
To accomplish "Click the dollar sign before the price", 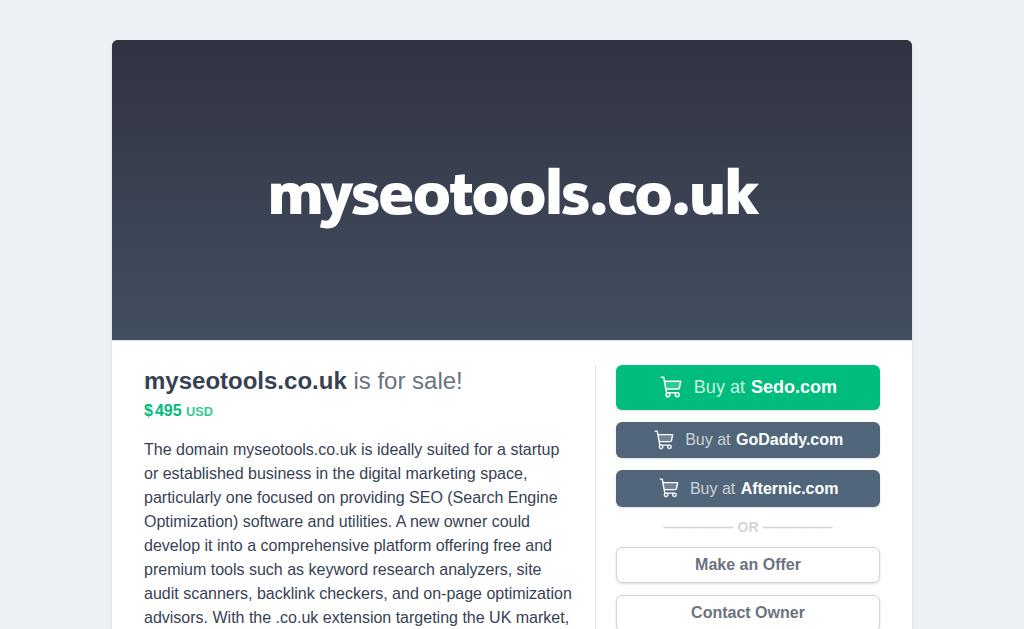I will click(x=148, y=411).
